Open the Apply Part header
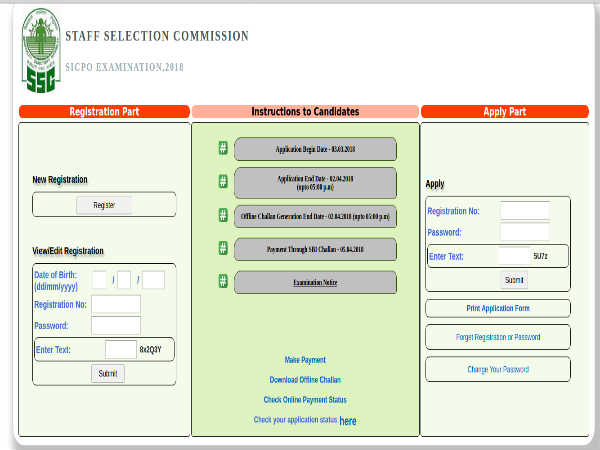The width and height of the screenshot is (600, 450). coord(505,111)
